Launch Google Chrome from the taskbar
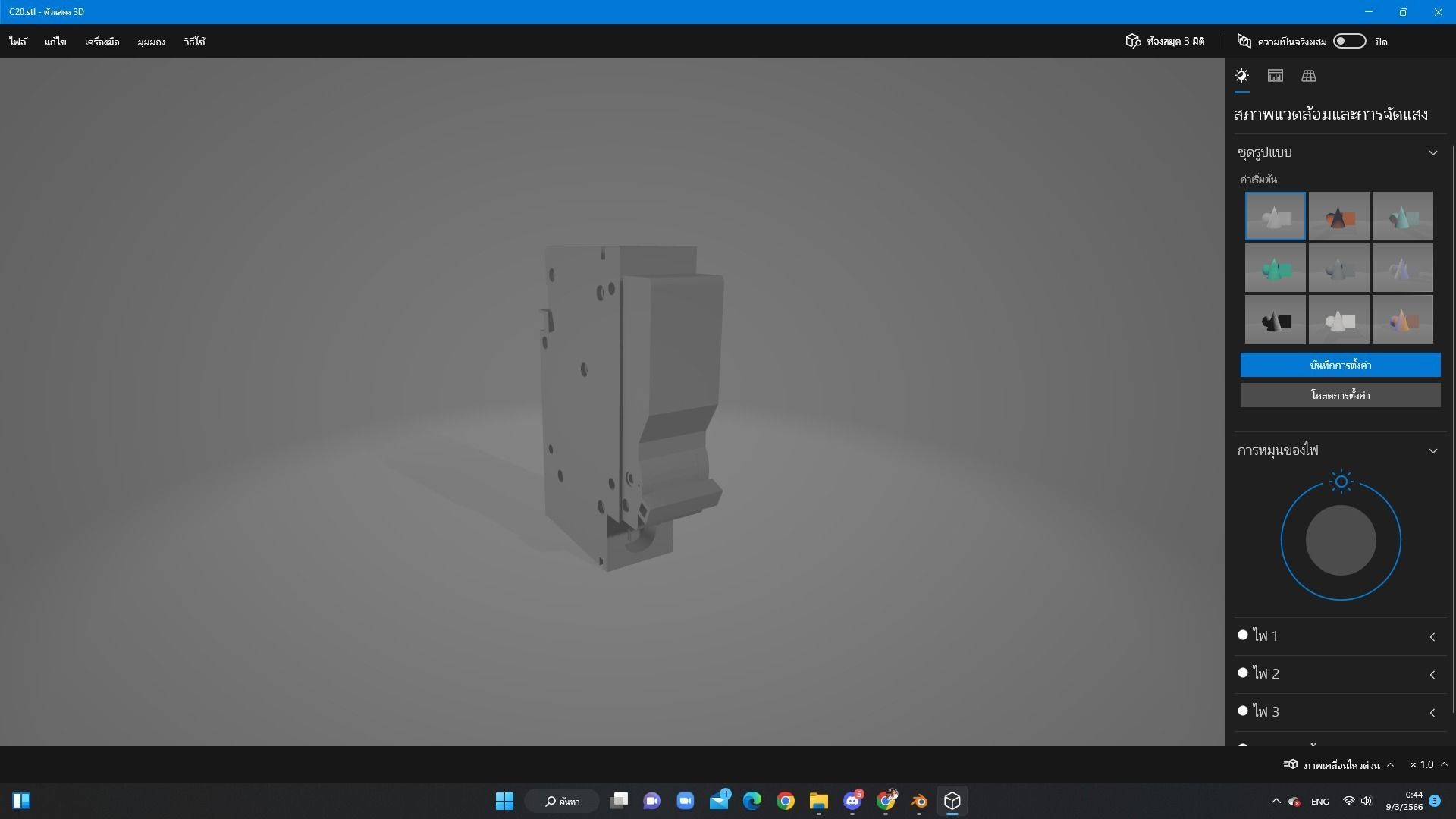 [785, 801]
